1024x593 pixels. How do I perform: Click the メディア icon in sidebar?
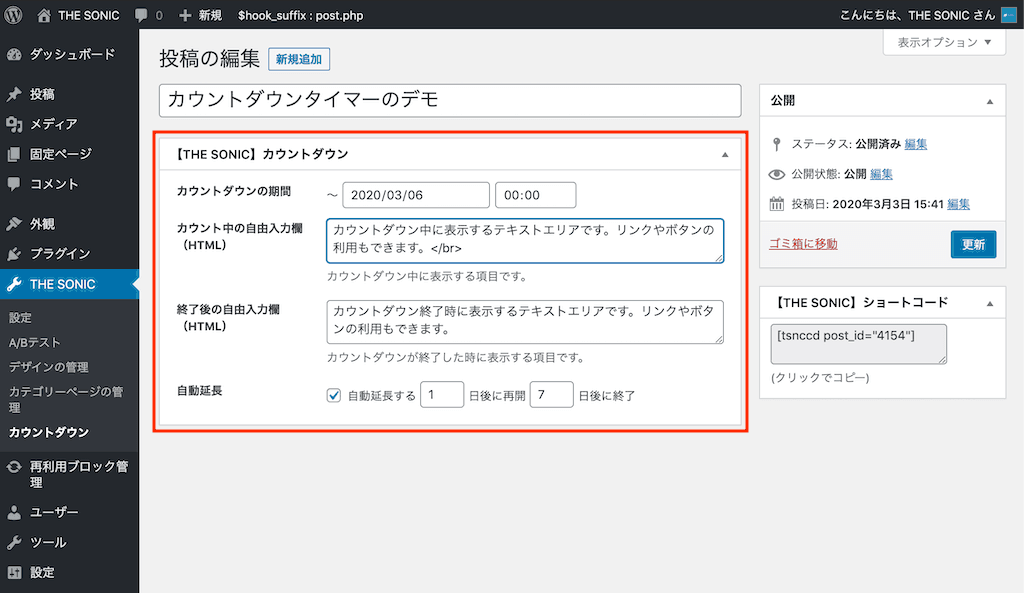[x=14, y=124]
